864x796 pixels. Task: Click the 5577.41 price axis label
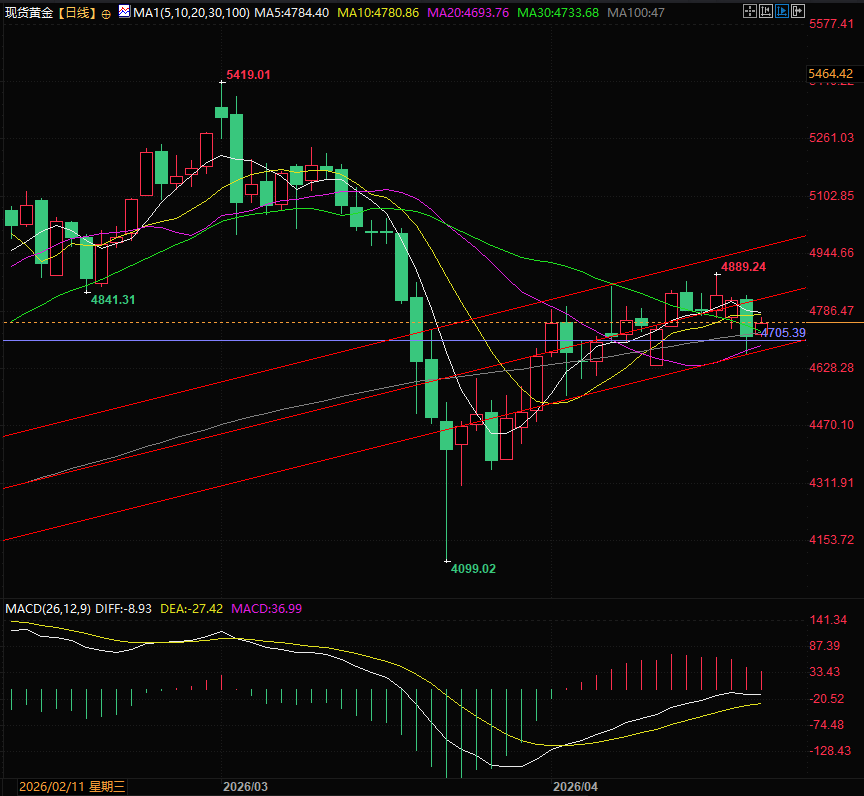831,24
